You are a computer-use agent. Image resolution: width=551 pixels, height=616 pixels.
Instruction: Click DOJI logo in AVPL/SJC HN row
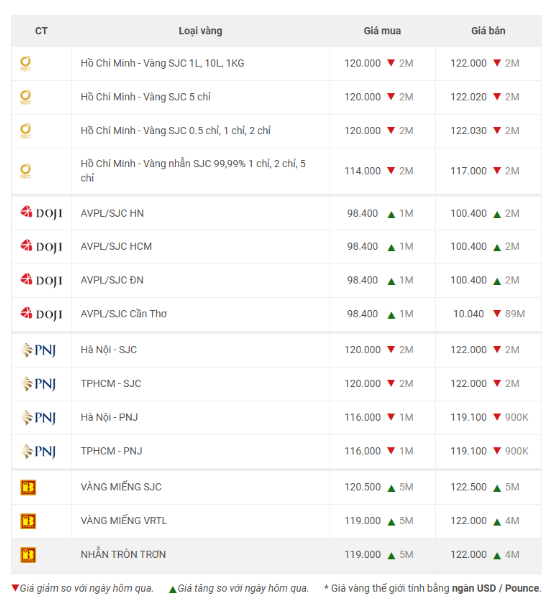41,213
